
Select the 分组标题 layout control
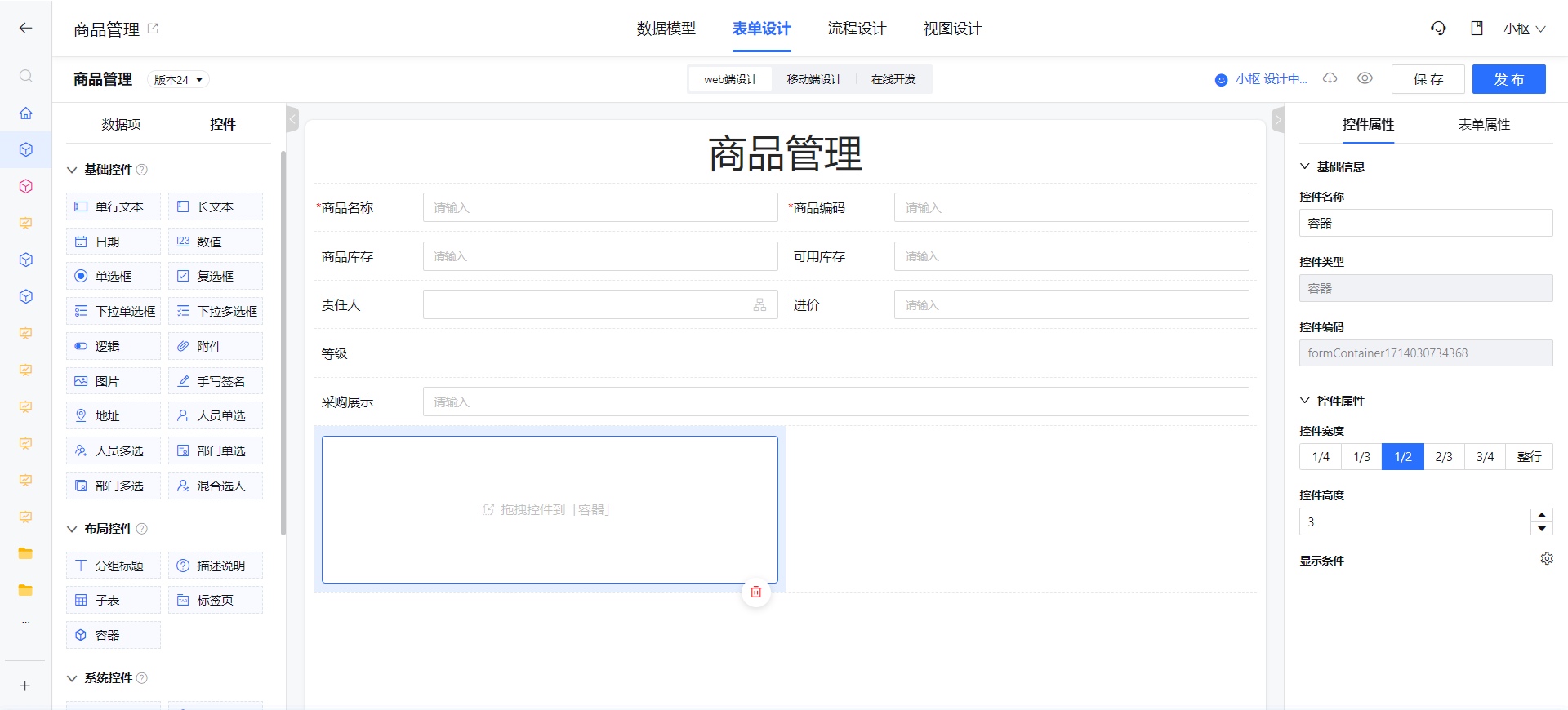113,566
